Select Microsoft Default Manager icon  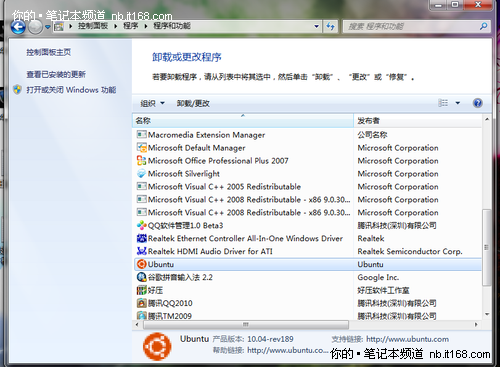(x=142, y=148)
